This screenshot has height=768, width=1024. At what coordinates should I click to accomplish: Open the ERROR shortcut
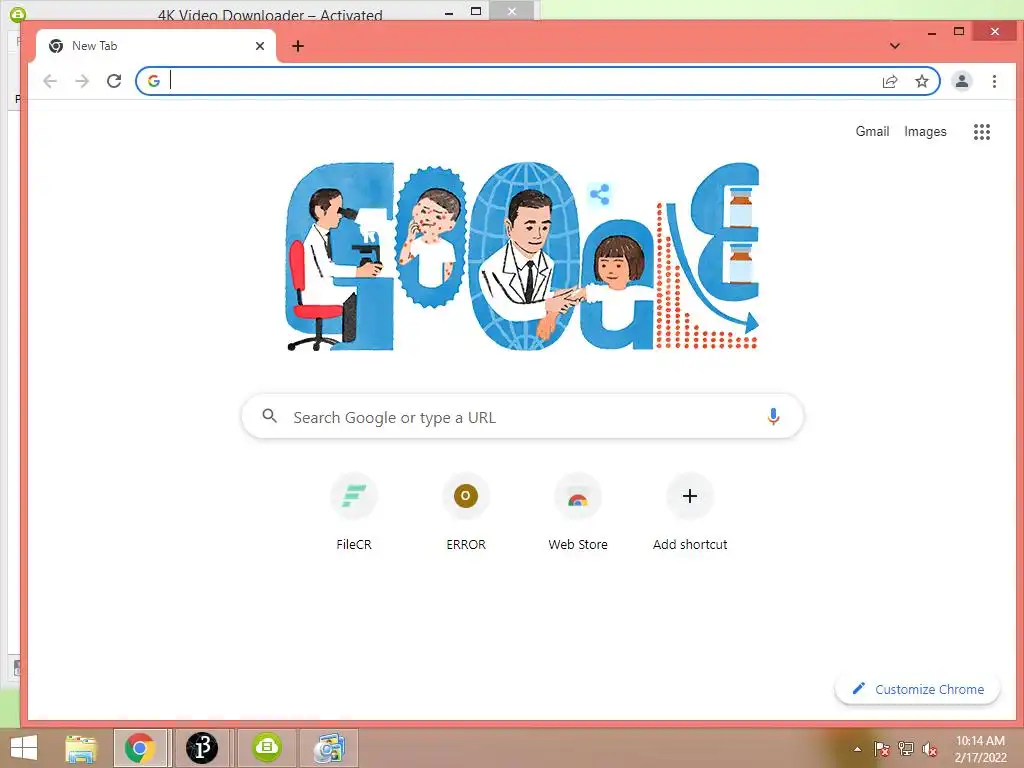pos(466,513)
